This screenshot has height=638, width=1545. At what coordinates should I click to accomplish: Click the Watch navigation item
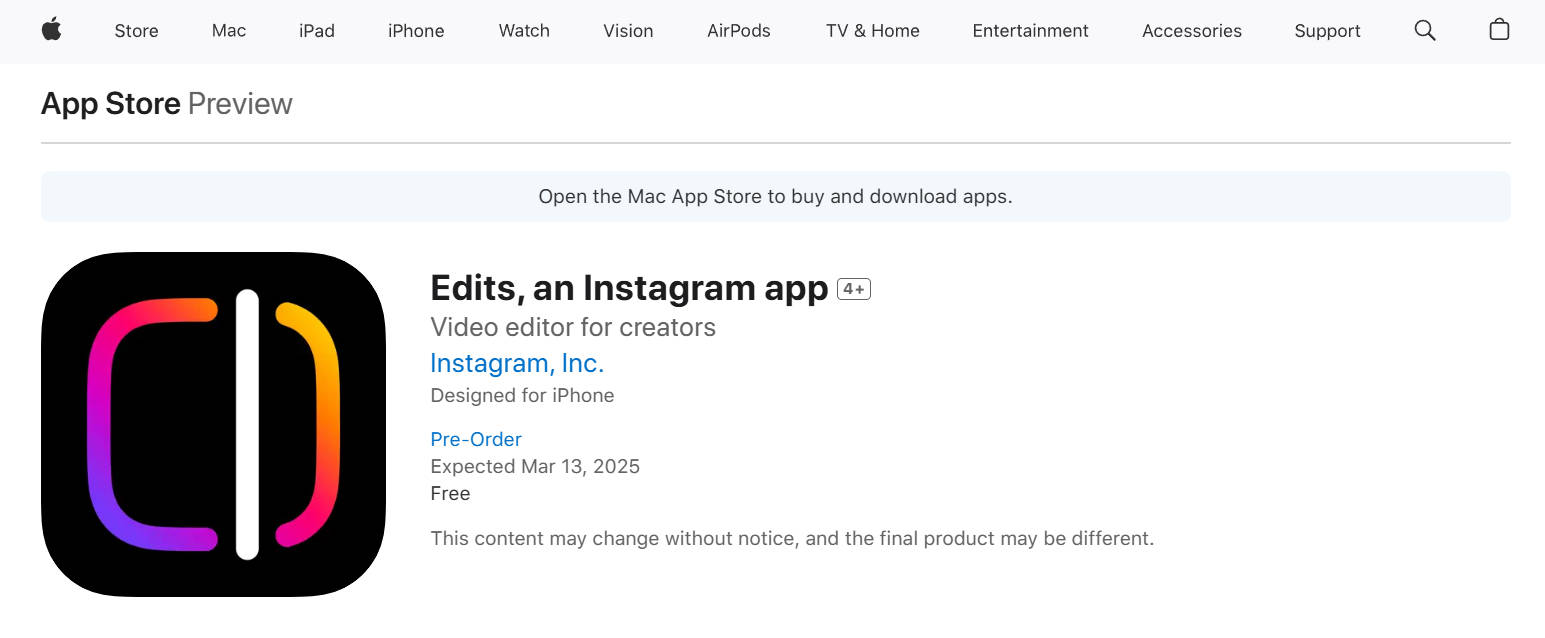click(x=523, y=31)
